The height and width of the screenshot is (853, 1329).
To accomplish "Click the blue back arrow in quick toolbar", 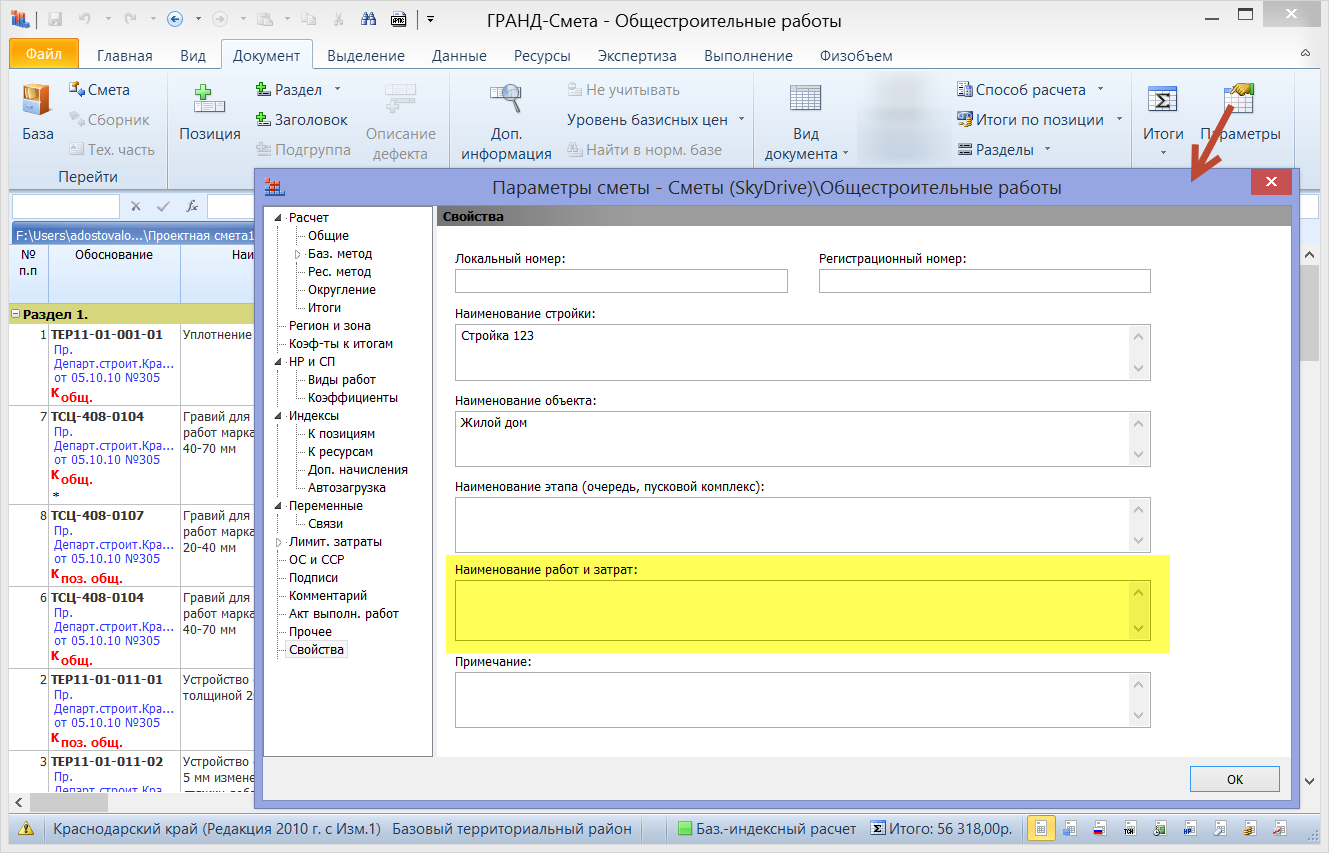I will pos(174,19).
